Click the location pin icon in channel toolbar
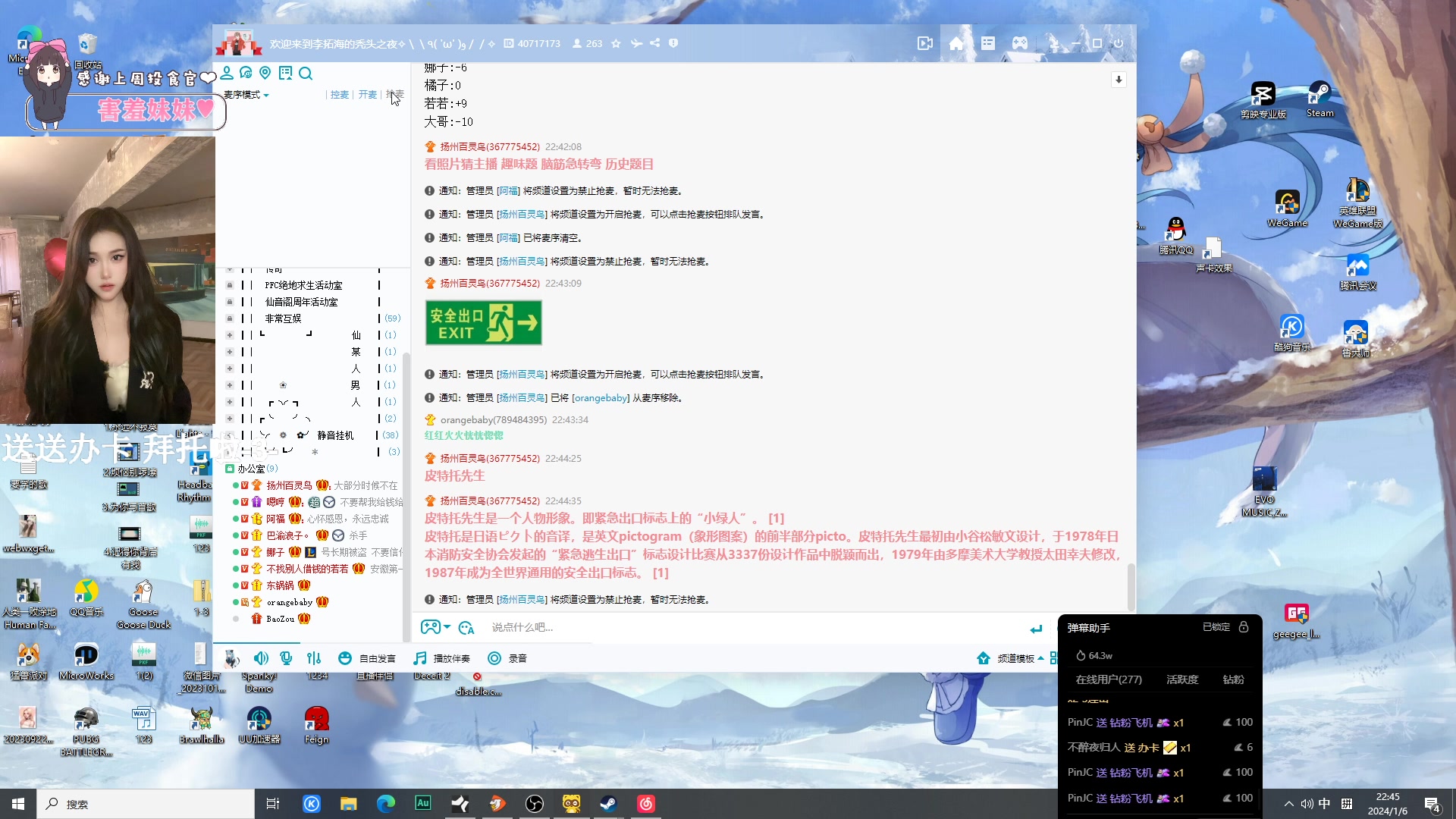The image size is (1456, 819). [x=265, y=73]
